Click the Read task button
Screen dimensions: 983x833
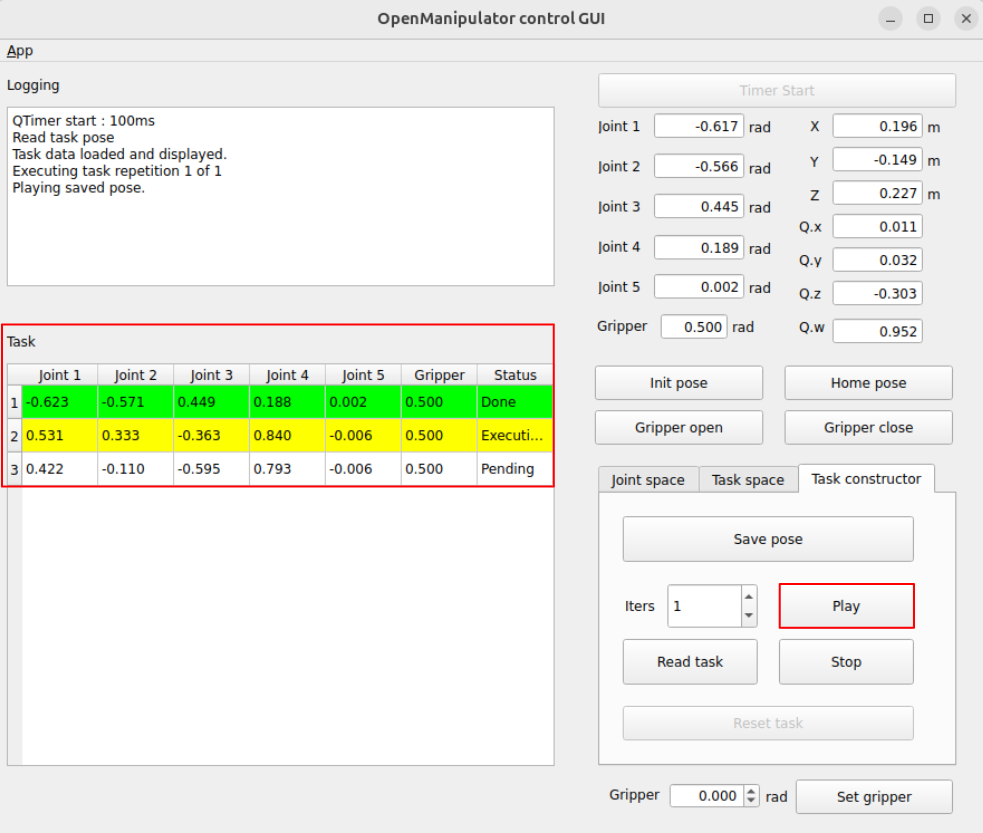coord(689,662)
